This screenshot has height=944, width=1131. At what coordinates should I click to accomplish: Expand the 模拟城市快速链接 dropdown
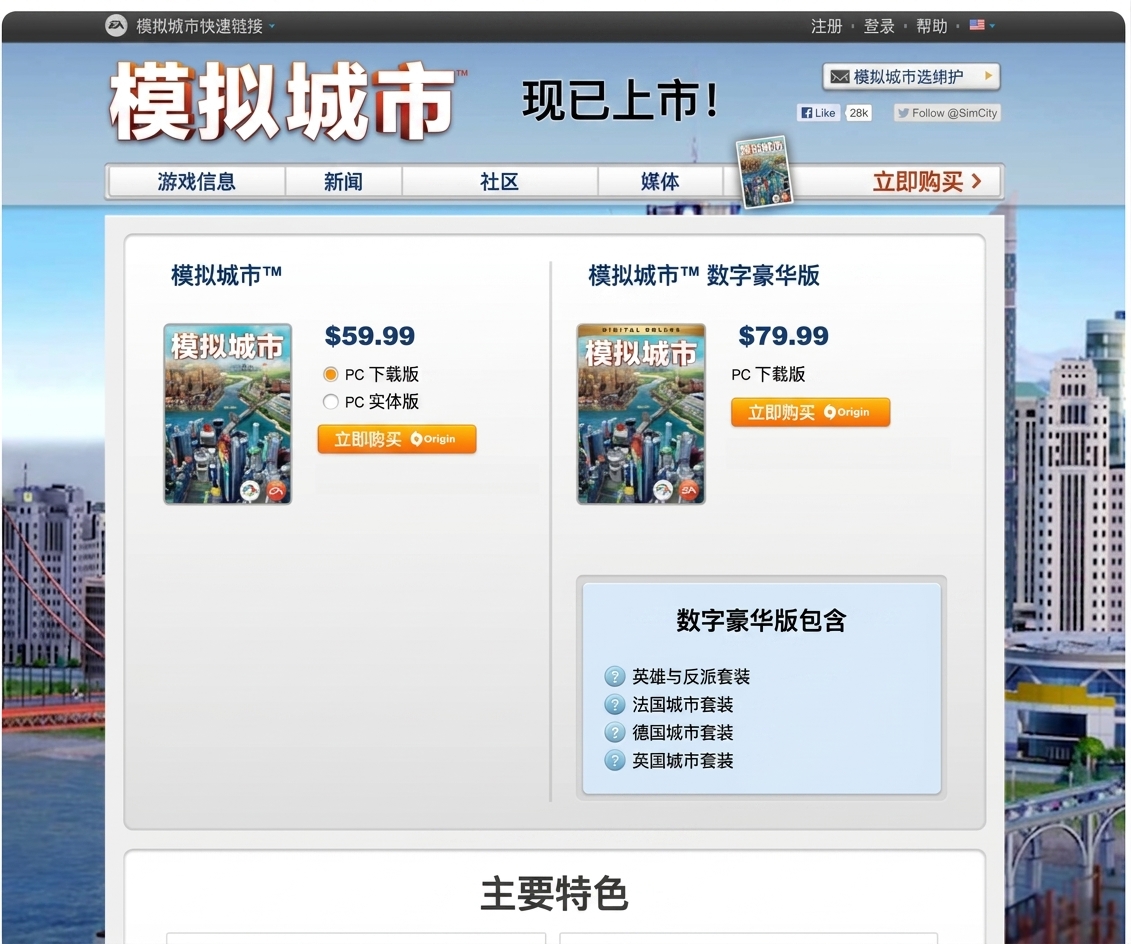pyautogui.click(x=205, y=27)
